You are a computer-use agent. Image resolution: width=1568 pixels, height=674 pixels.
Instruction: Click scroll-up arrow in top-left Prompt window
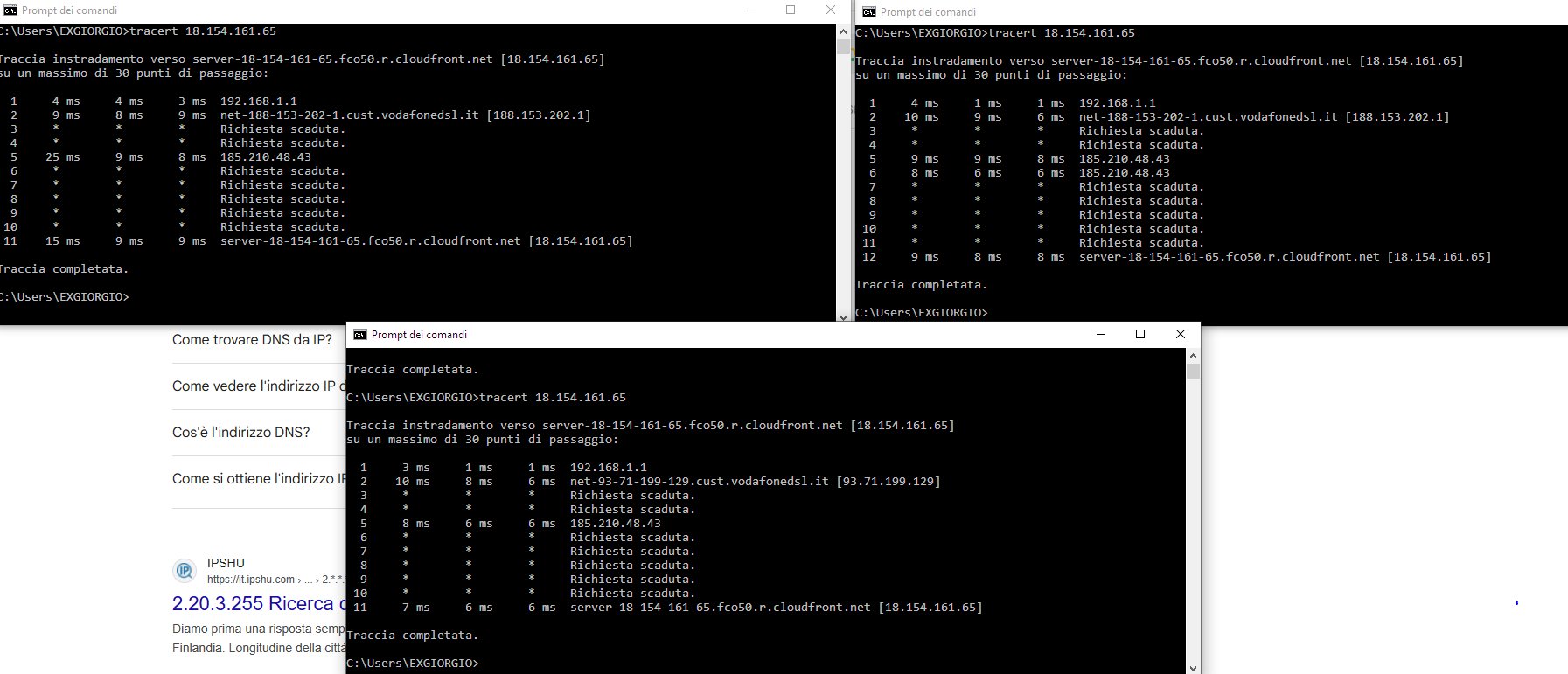tap(844, 31)
